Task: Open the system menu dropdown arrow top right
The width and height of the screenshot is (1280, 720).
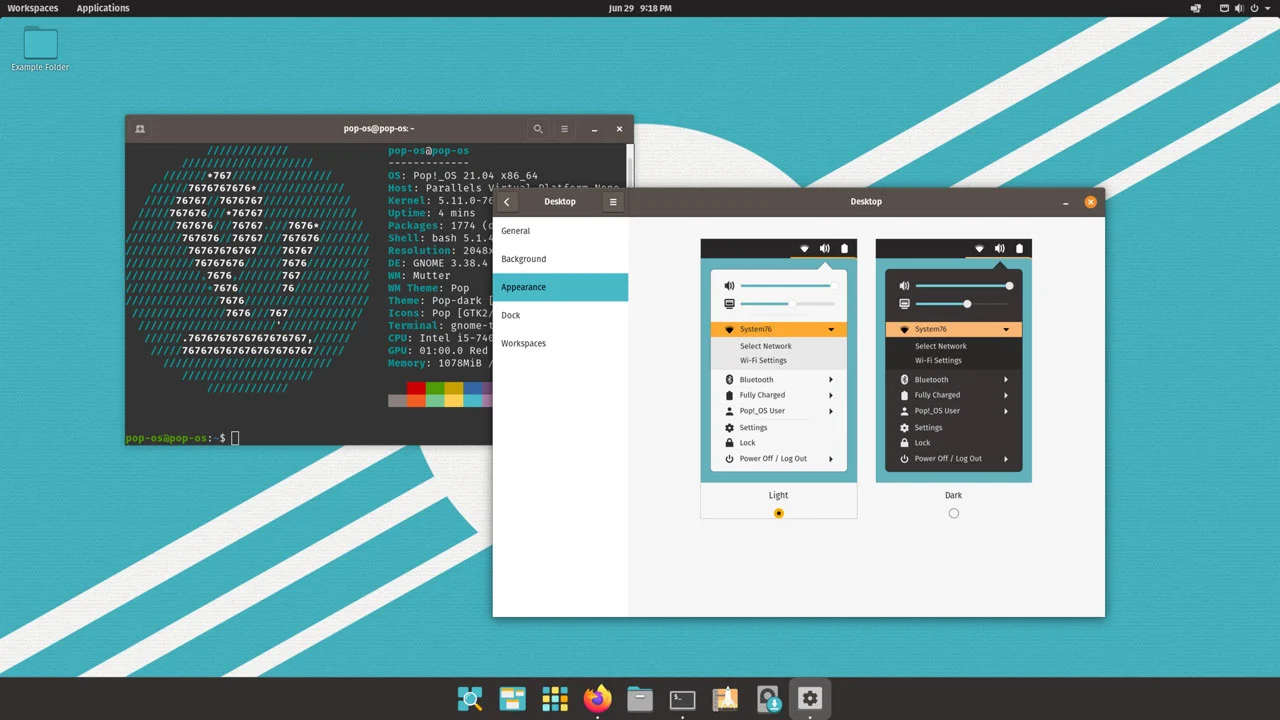Action: [1267, 8]
